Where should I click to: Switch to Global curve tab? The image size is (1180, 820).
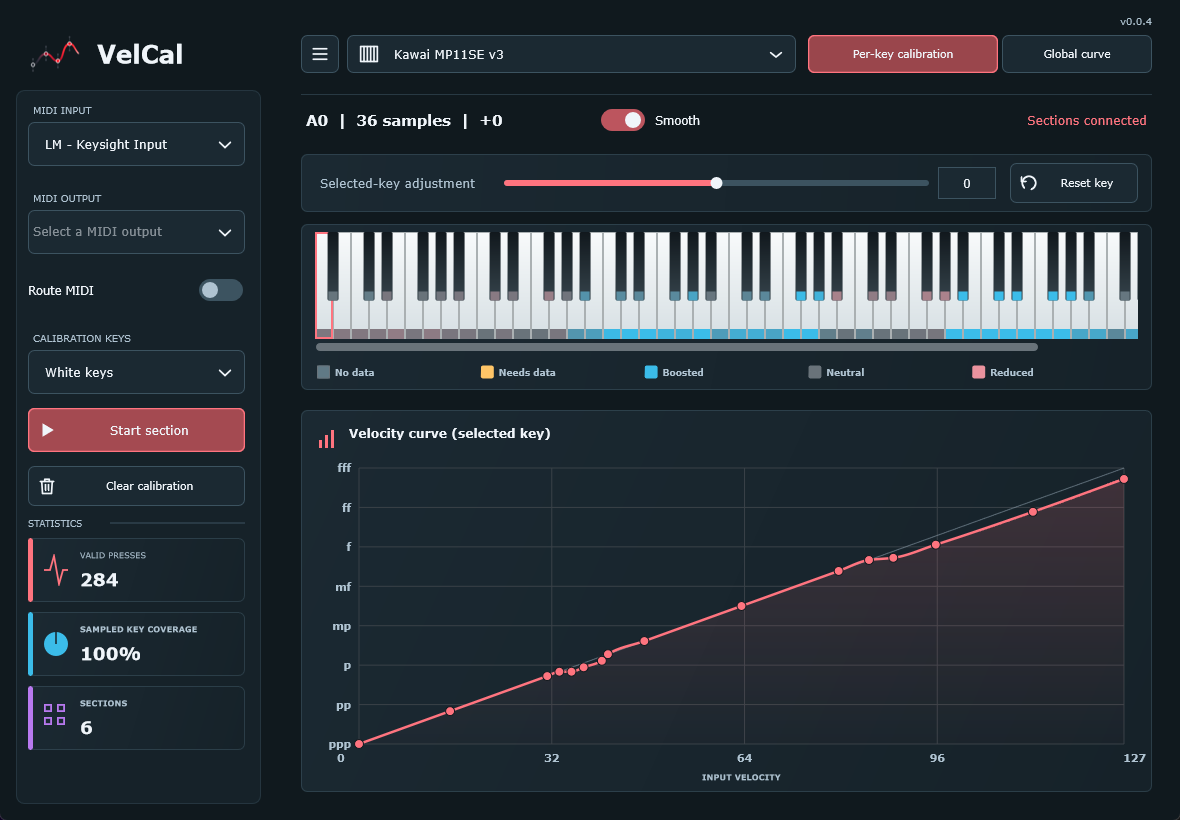1077,54
